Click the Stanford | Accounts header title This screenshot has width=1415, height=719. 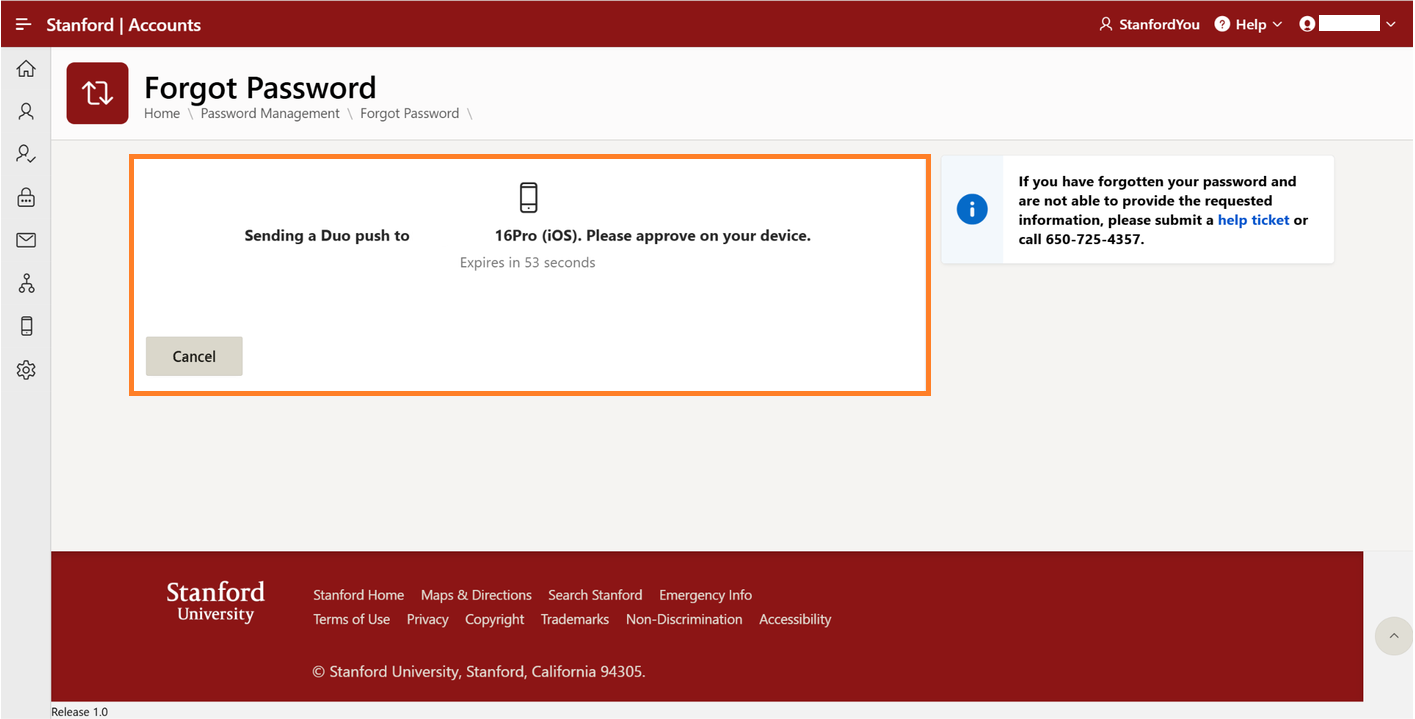point(124,24)
